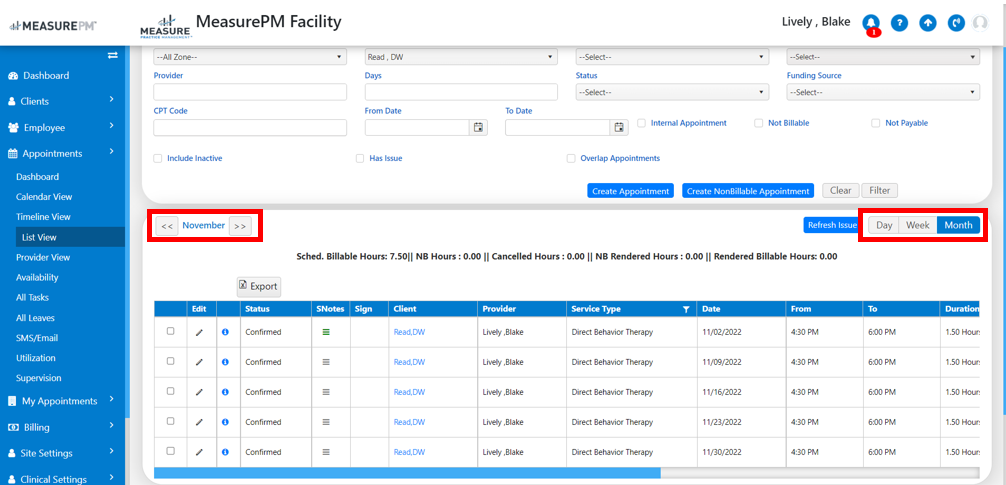
Task: Click the Refresh Issue button
Action: (832, 225)
